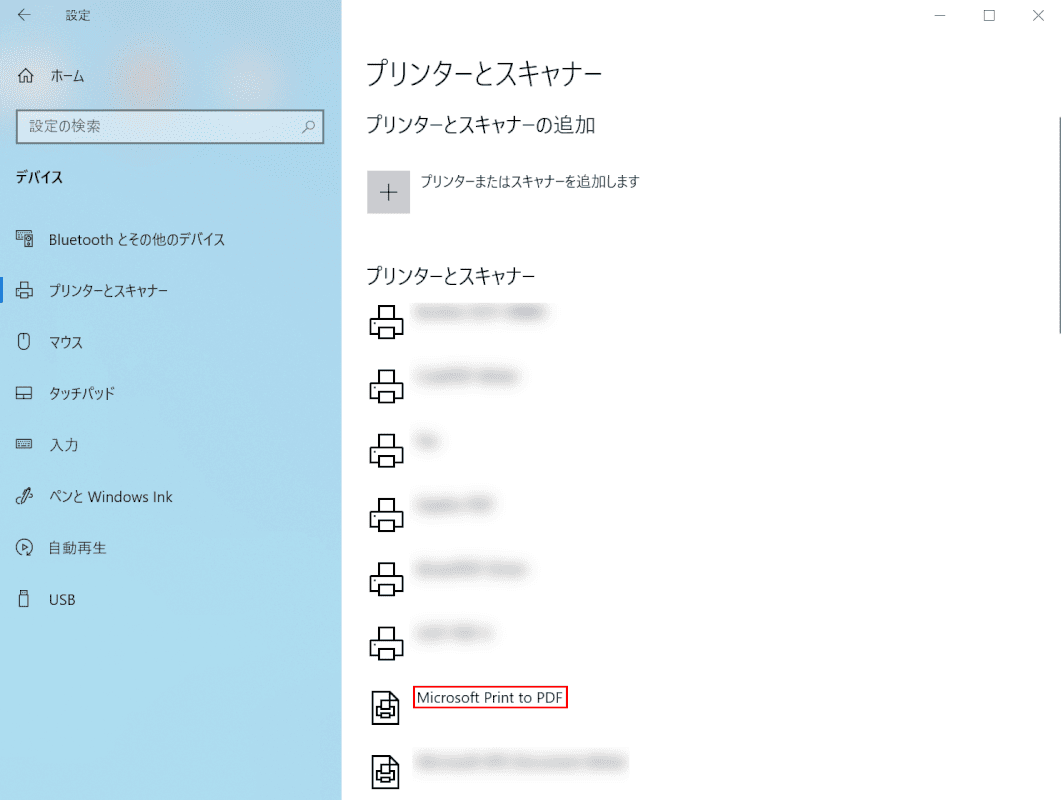The width and height of the screenshot is (1061, 800).
Task: Click the plus add printer button
Action: pos(388,192)
